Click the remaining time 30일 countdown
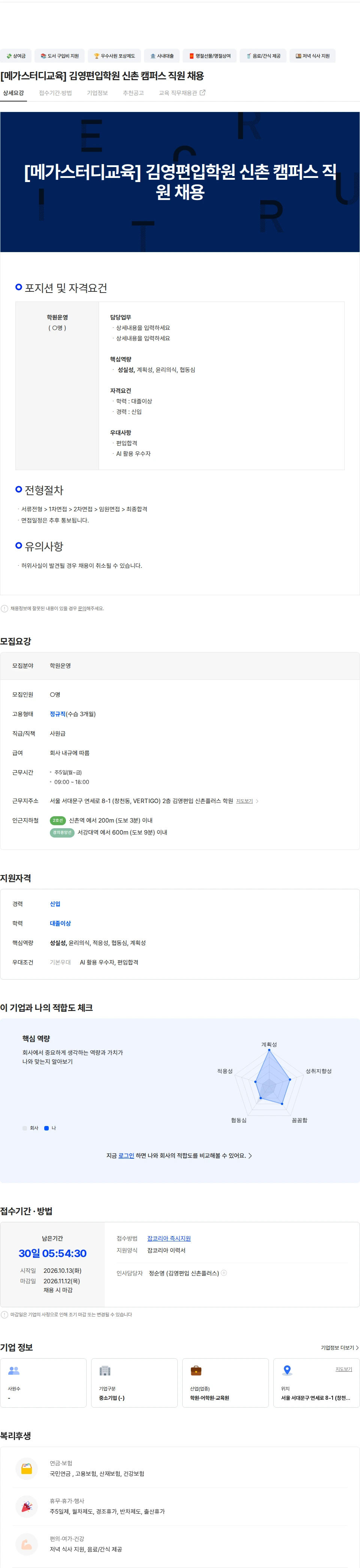Viewport: 360px width, 1568px height. pyautogui.click(x=52, y=1253)
